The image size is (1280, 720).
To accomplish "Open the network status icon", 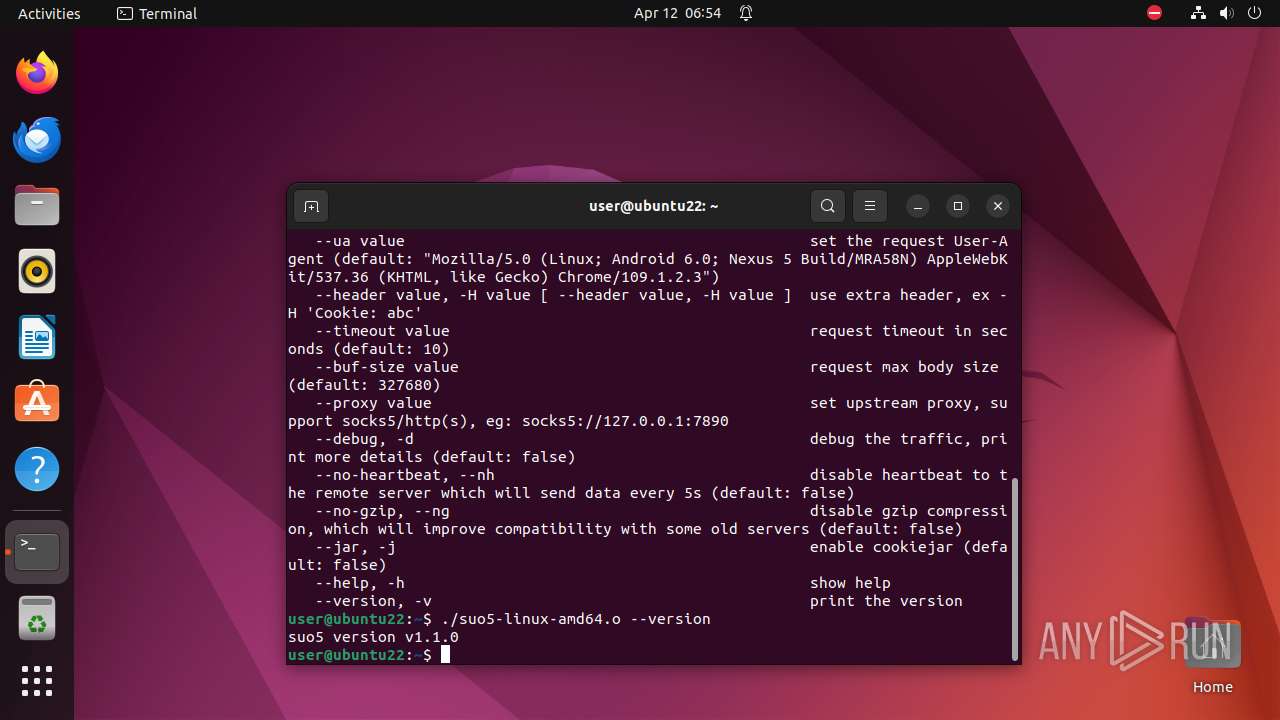I will pyautogui.click(x=1199, y=13).
